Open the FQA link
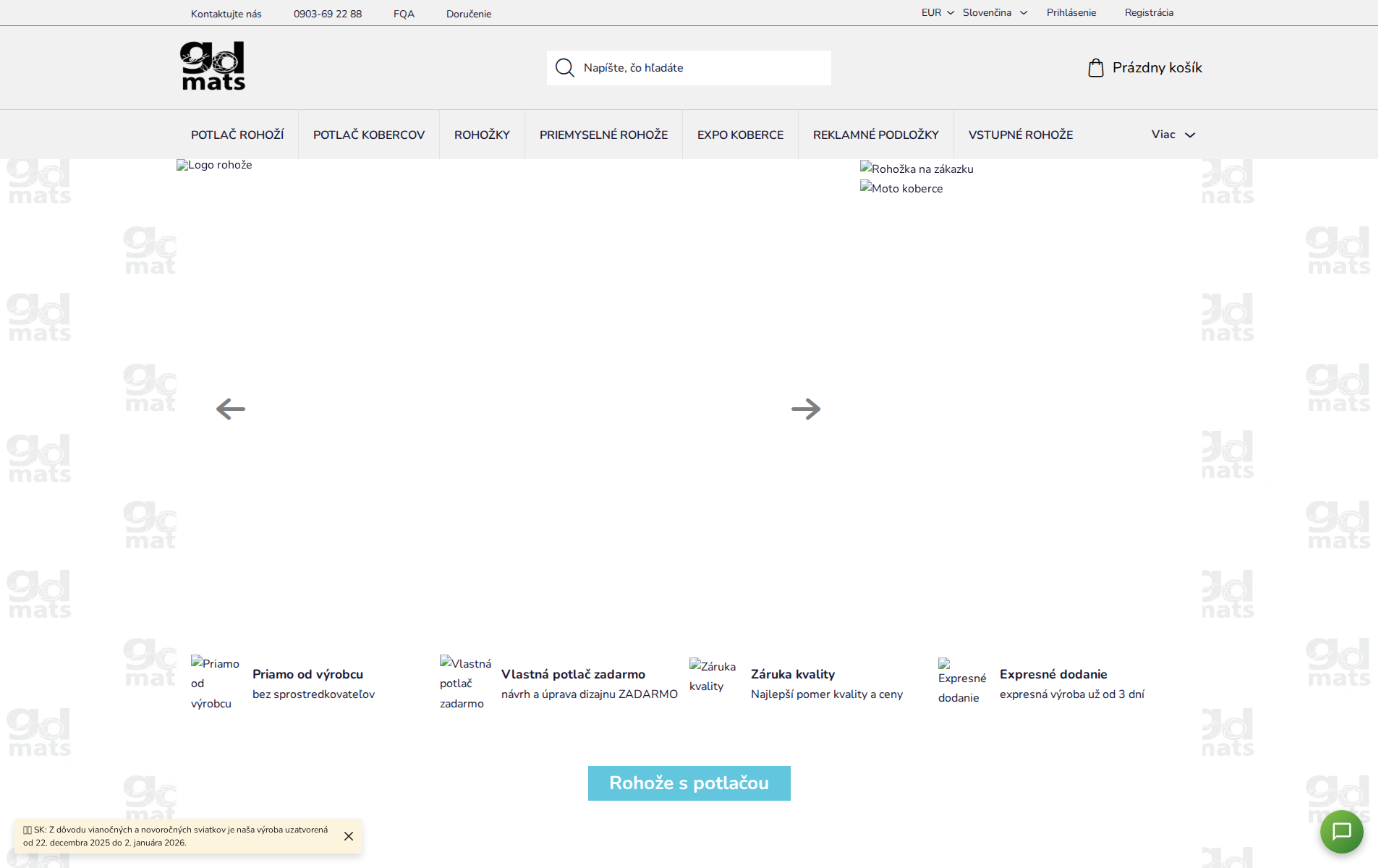The width and height of the screenshot is (1389, 868). 404,13
